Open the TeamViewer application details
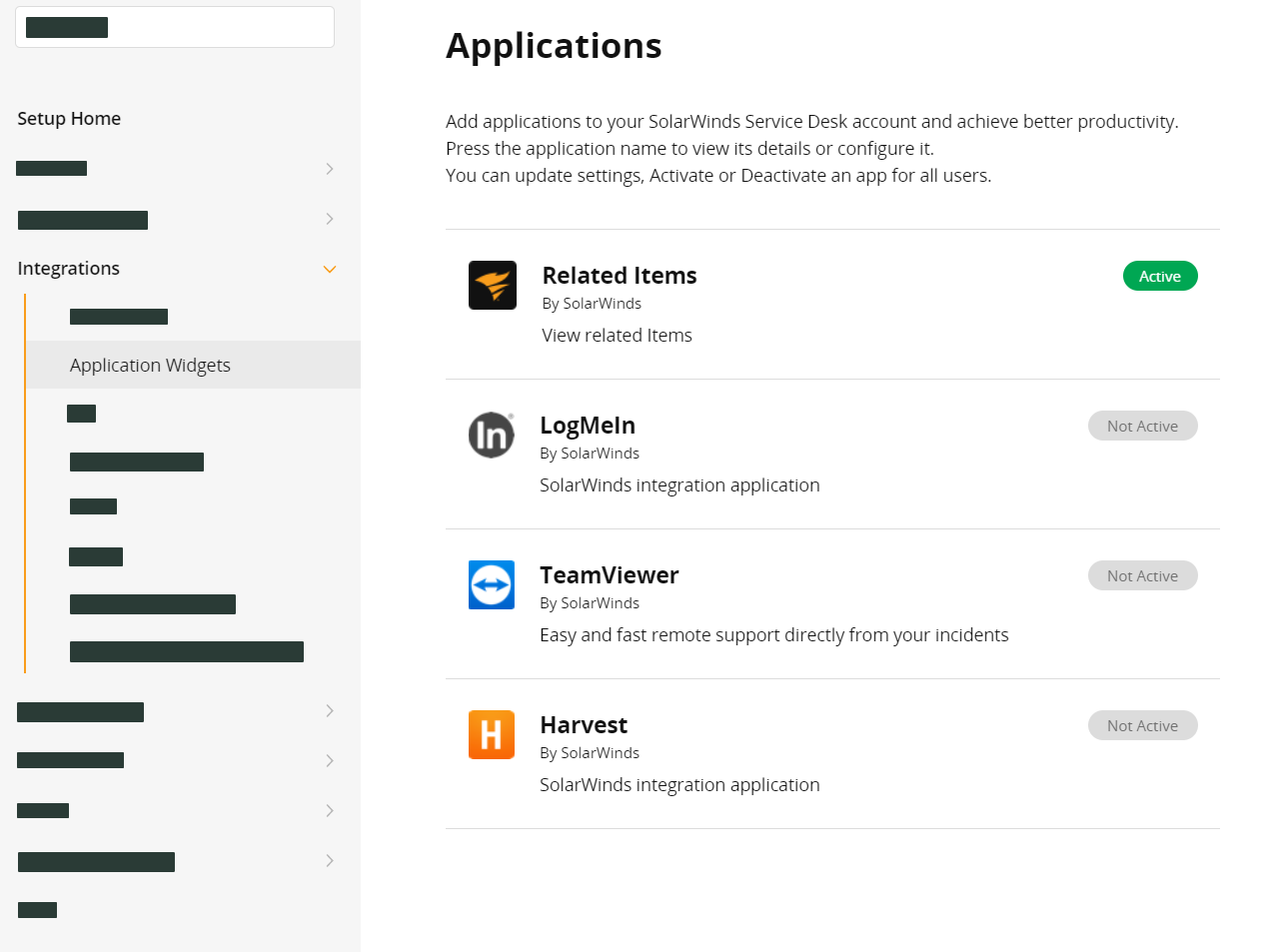This screenshot has height=952, width=1282. click(x=610, y=575)
